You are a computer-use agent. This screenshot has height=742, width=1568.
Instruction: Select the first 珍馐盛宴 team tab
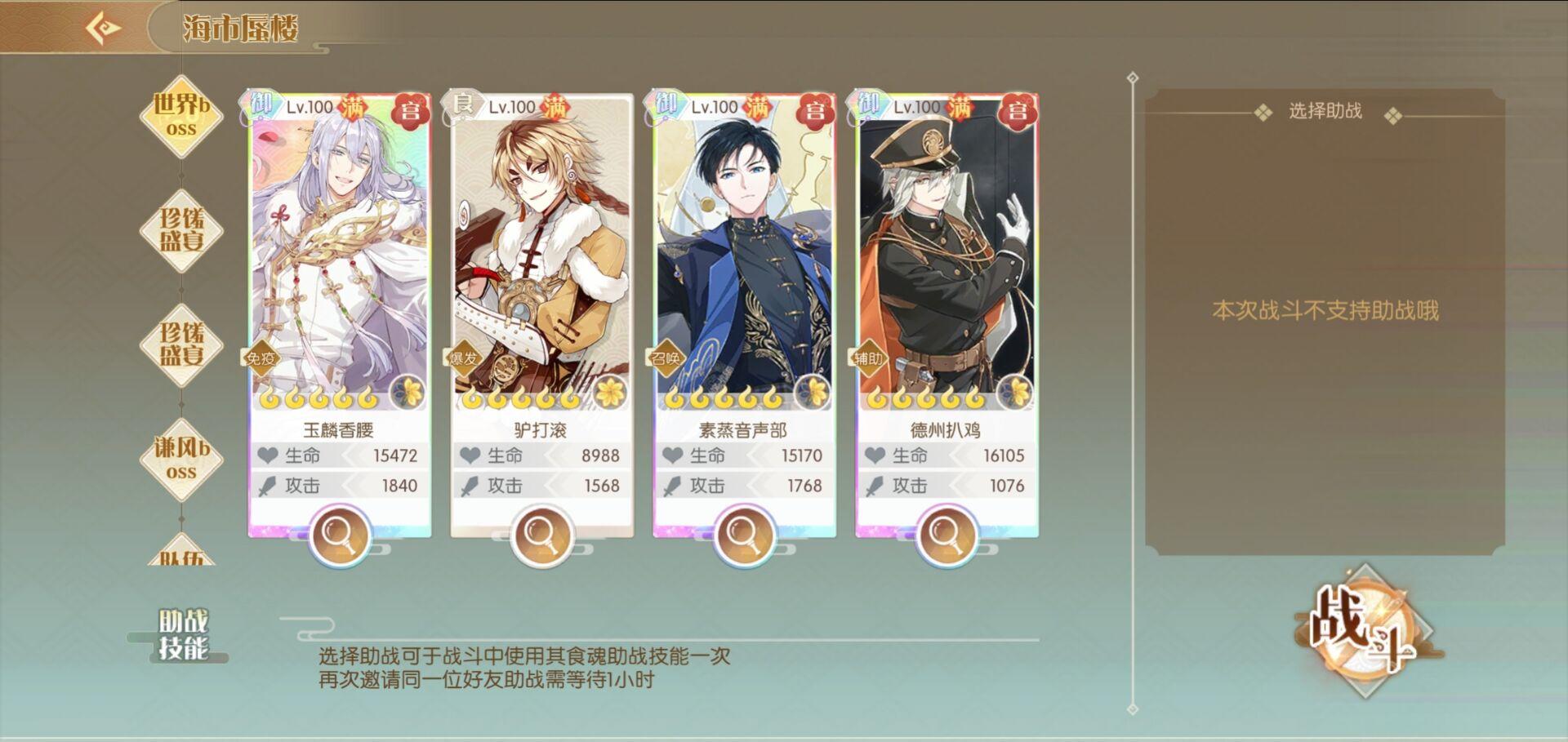[x=181, y=230]
